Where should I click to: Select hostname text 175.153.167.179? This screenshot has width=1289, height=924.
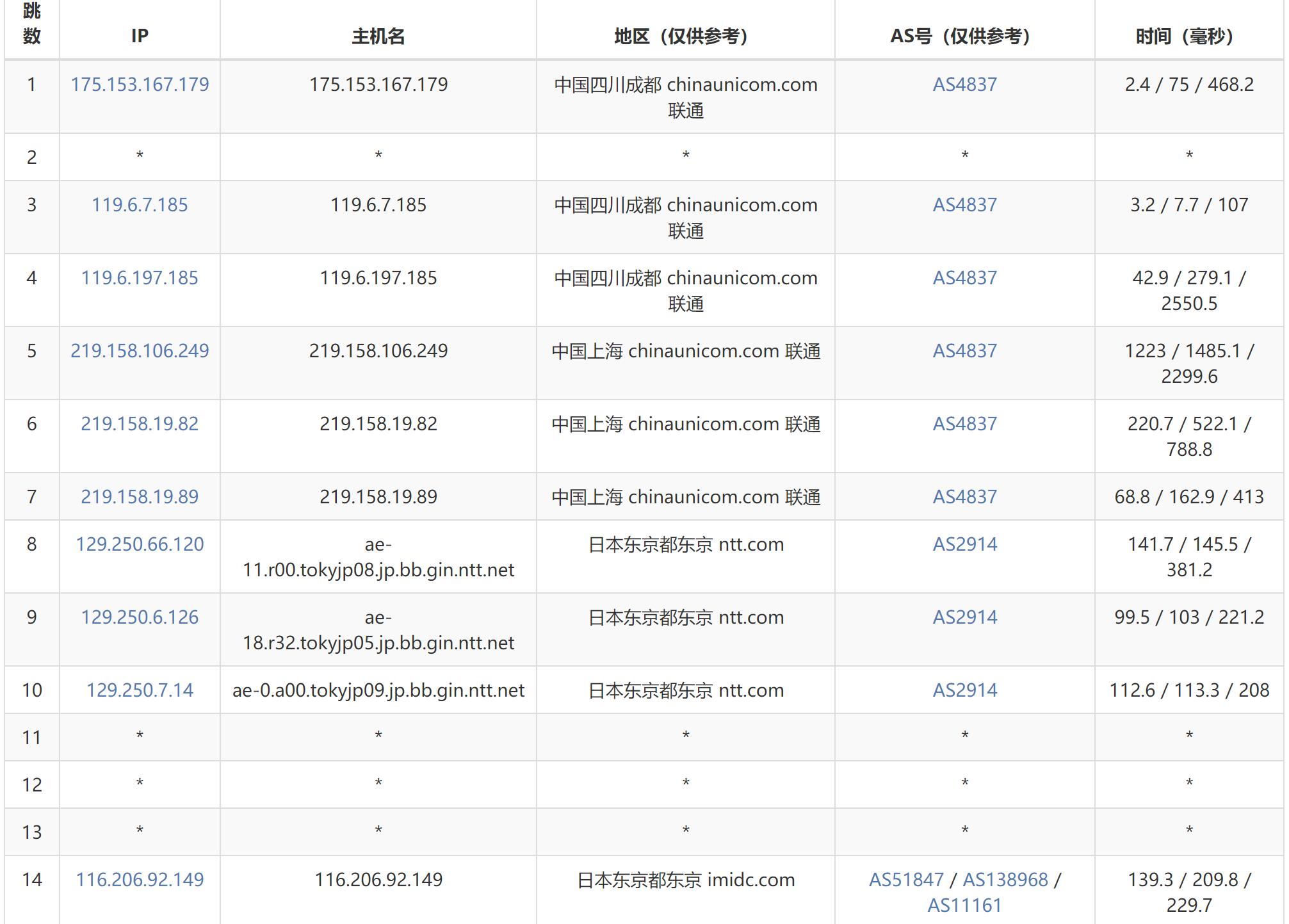pyautogui.click(x=378, y=85)
